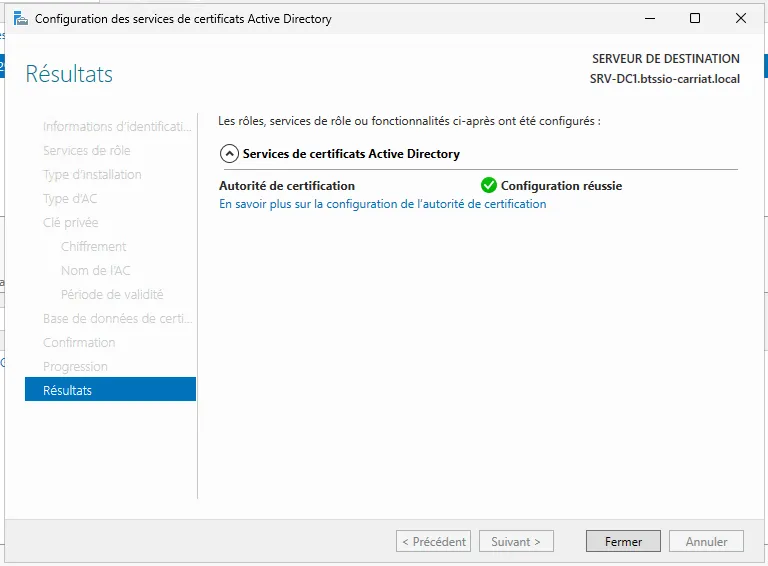Select the Type d'AC step

[69, 198]
